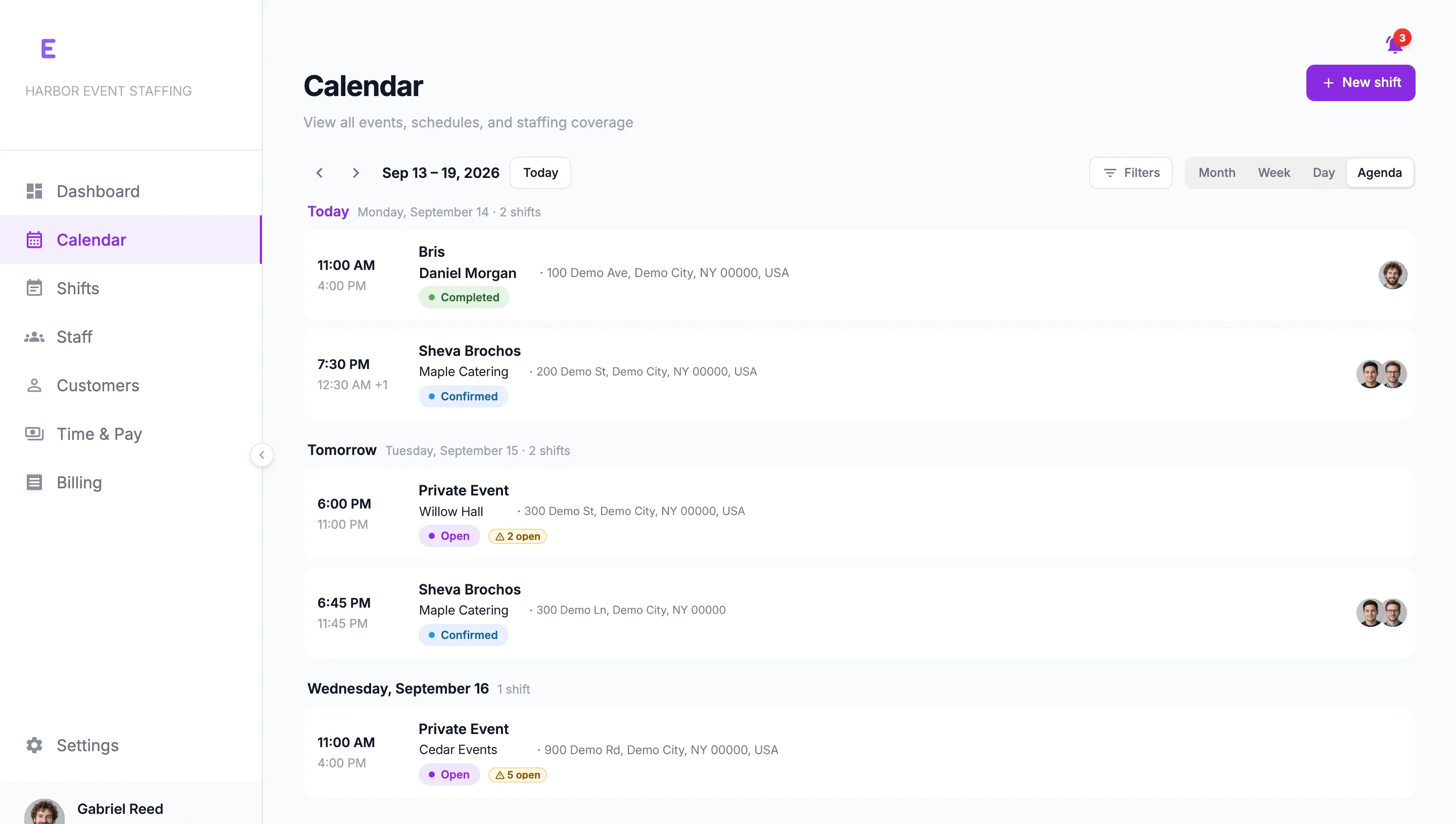Go to the previous week
The width and height of the screenshot is (1456, 824).
pyautogui.click(x=319, y=172)
